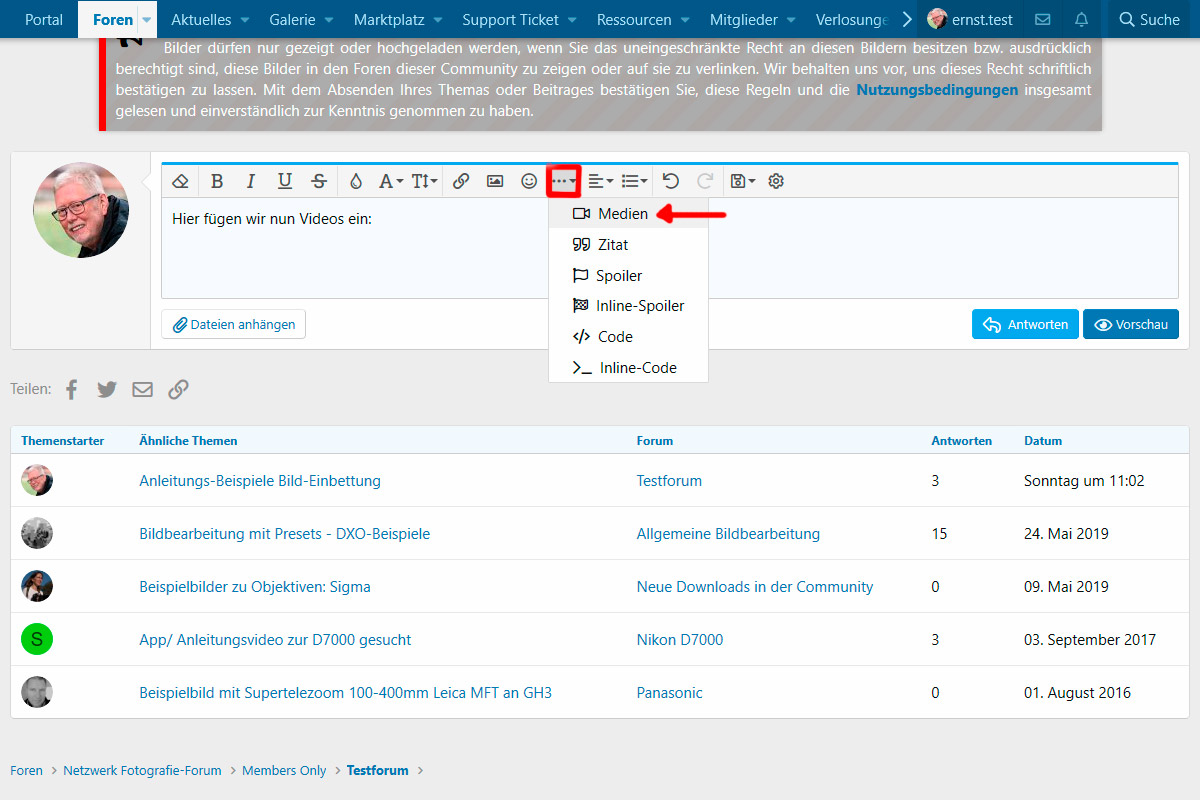Open the Nikon D7000 forum link
Screen dimensions: 1200x800
point(680,640)
